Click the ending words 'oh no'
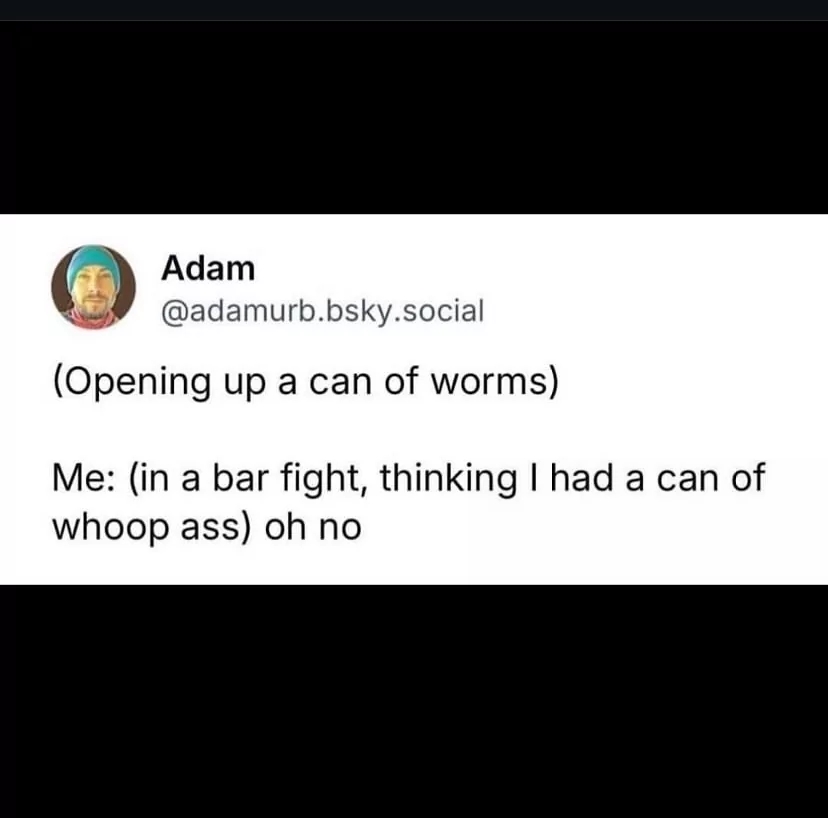The height and width of the screenshot is (818, 828). point(313,527)
